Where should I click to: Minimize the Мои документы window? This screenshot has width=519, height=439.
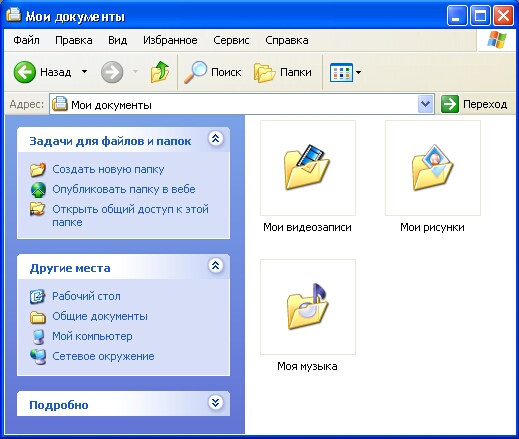pos(457,16)
